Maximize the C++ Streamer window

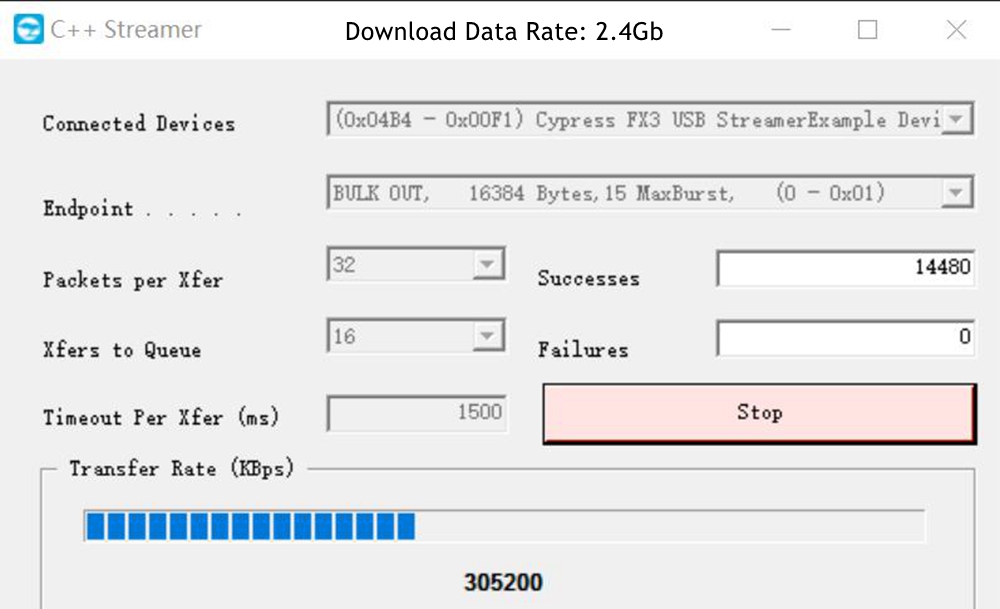pos(867,30)
